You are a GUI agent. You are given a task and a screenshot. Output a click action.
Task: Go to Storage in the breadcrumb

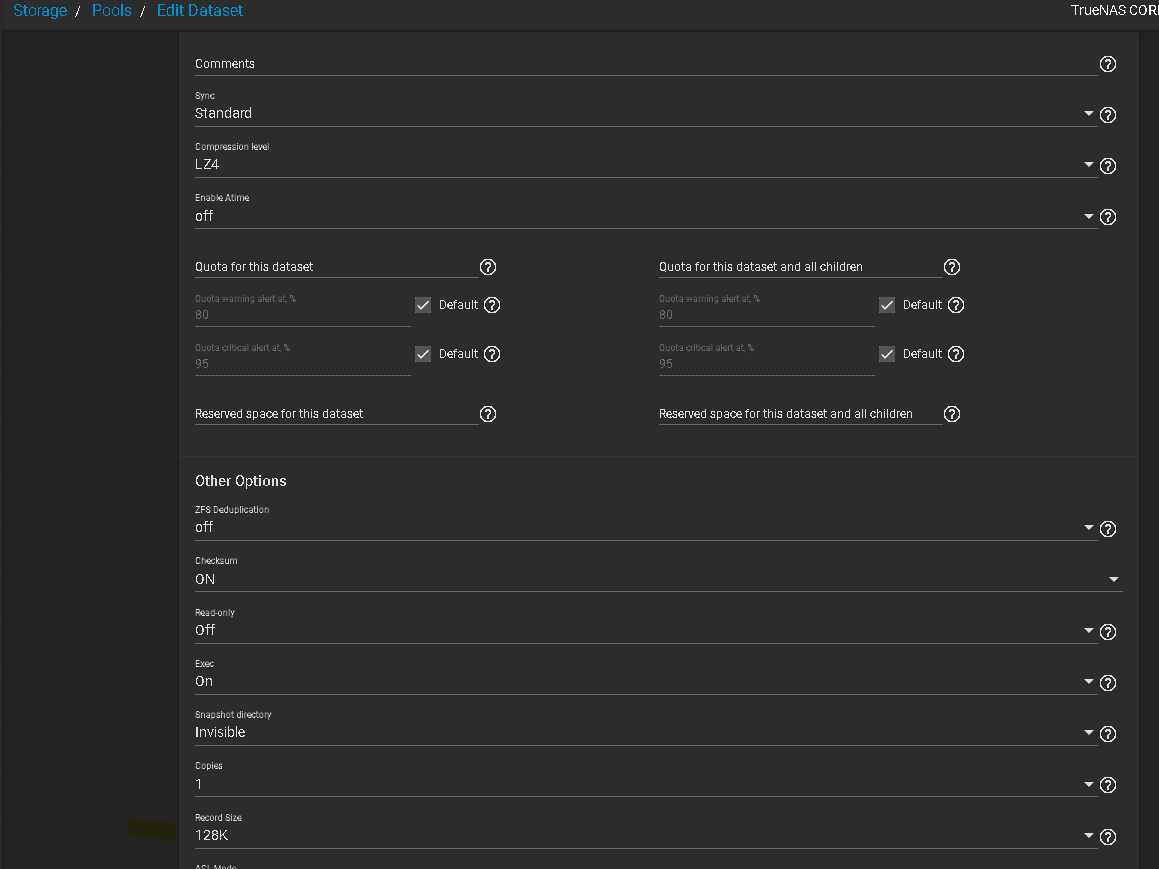coord(40,11)
